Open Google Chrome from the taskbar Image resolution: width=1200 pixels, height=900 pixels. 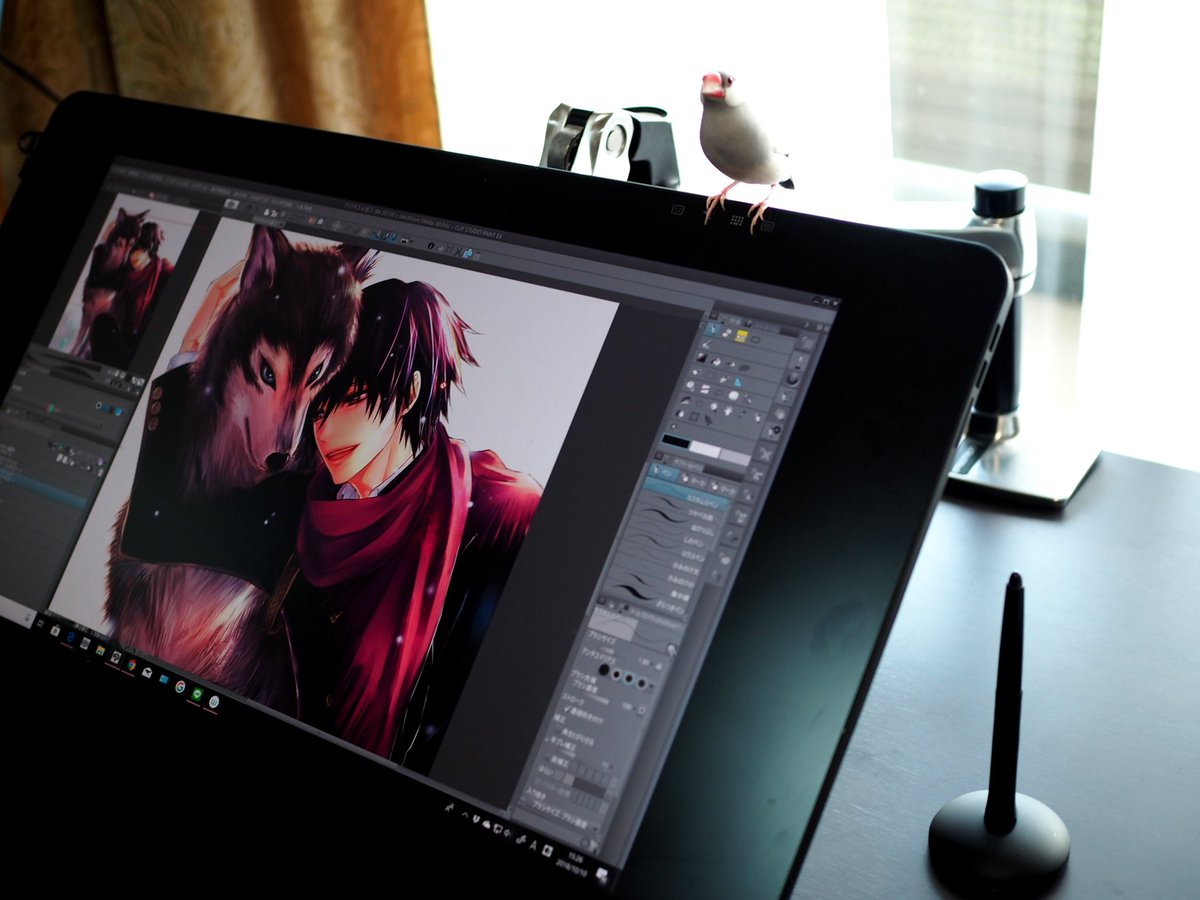(x=132, y=664)
